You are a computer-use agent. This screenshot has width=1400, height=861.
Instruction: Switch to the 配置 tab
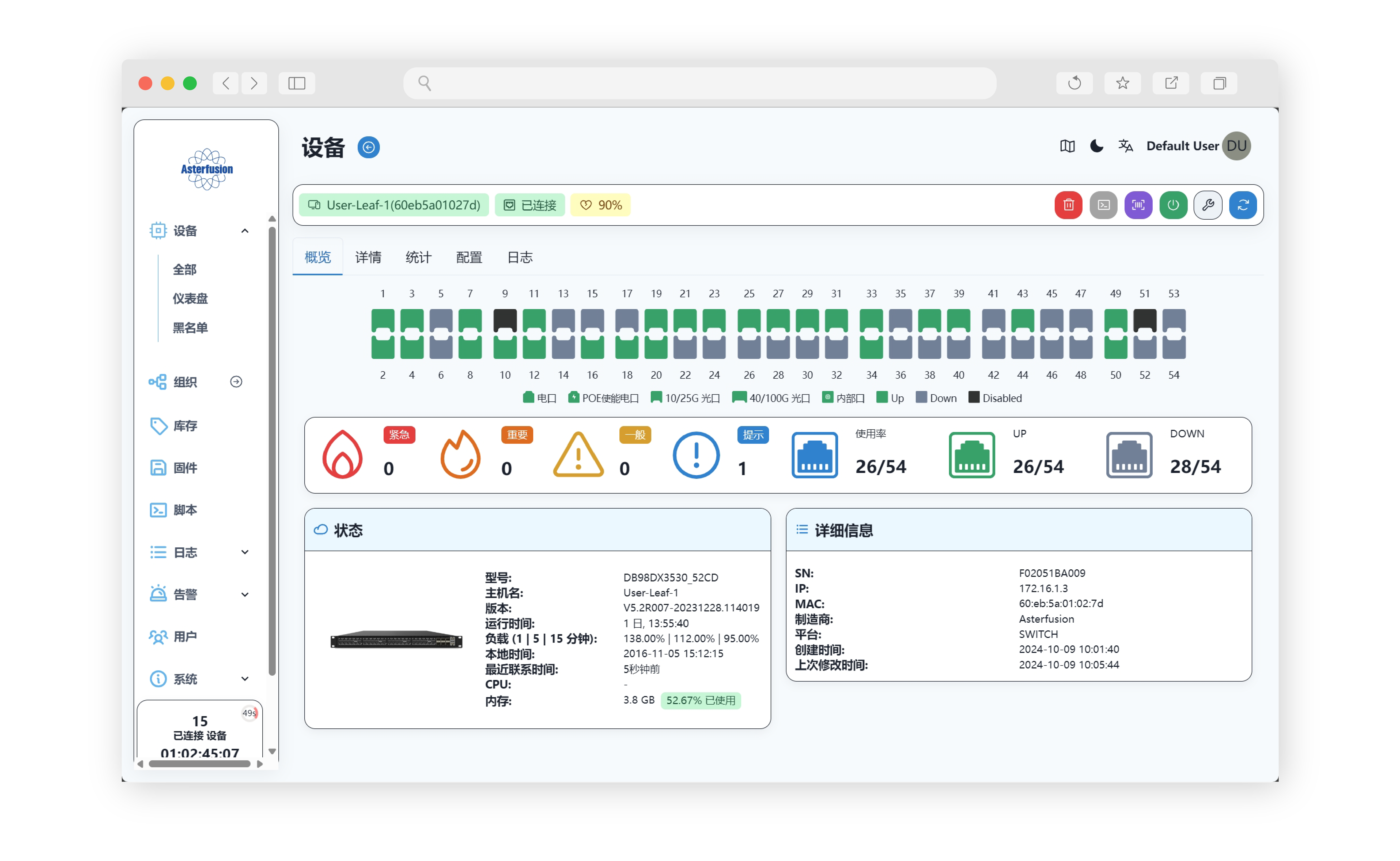pos(469,257)
